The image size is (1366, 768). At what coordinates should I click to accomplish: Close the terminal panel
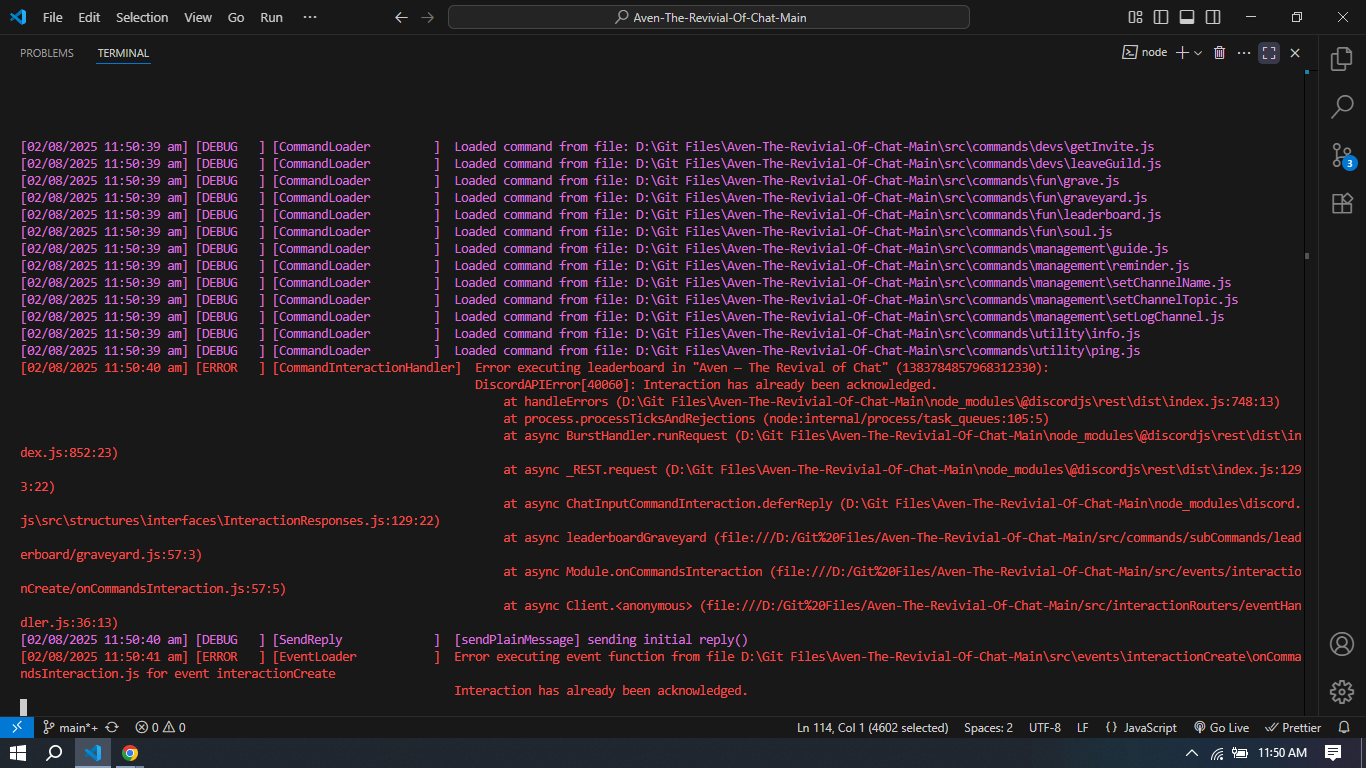[x=1294, y=53]
